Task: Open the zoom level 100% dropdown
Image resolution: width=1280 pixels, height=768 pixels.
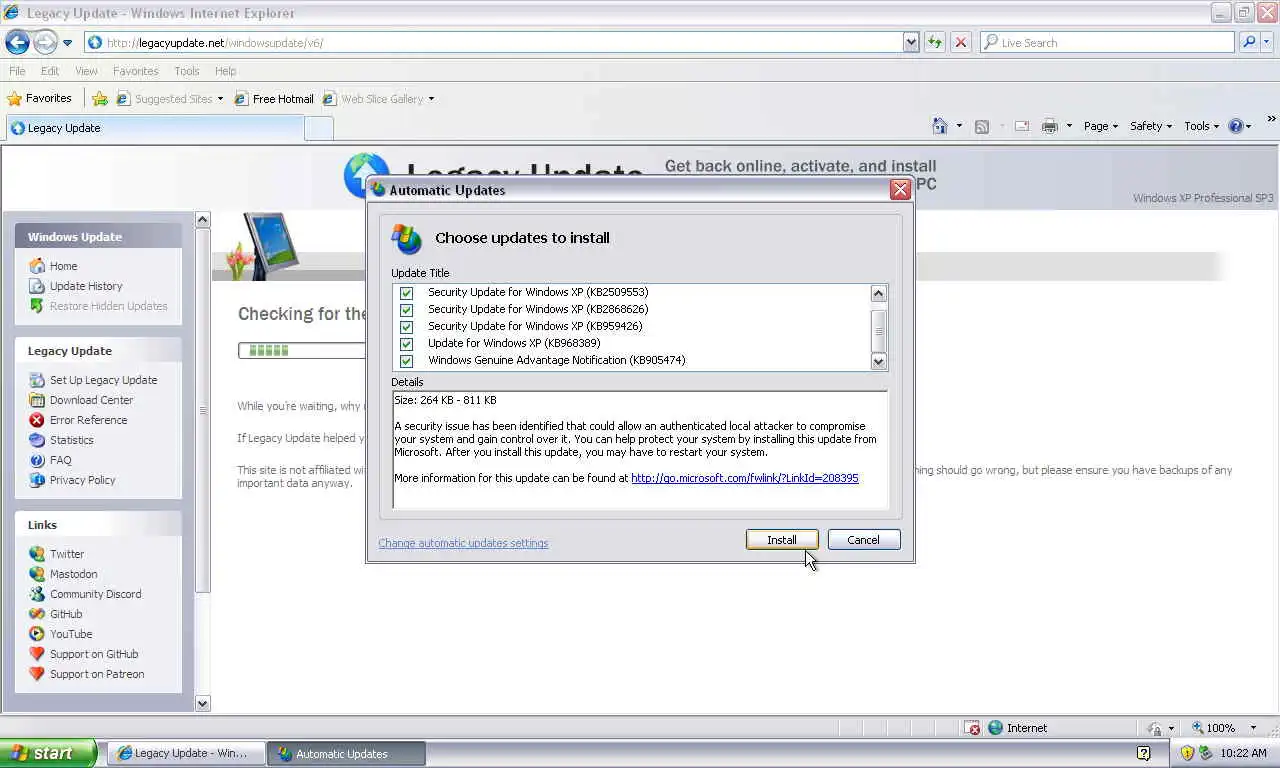Action: tap(1256, 728)
